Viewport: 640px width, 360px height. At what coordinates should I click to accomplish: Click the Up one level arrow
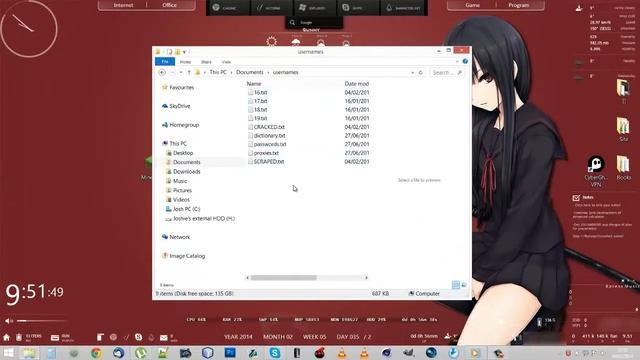click(x=189, y=72)
